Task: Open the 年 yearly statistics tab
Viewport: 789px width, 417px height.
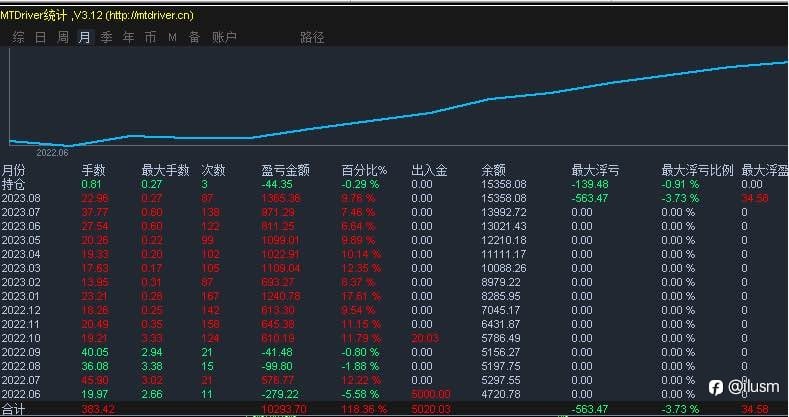Action: point(129,37)
